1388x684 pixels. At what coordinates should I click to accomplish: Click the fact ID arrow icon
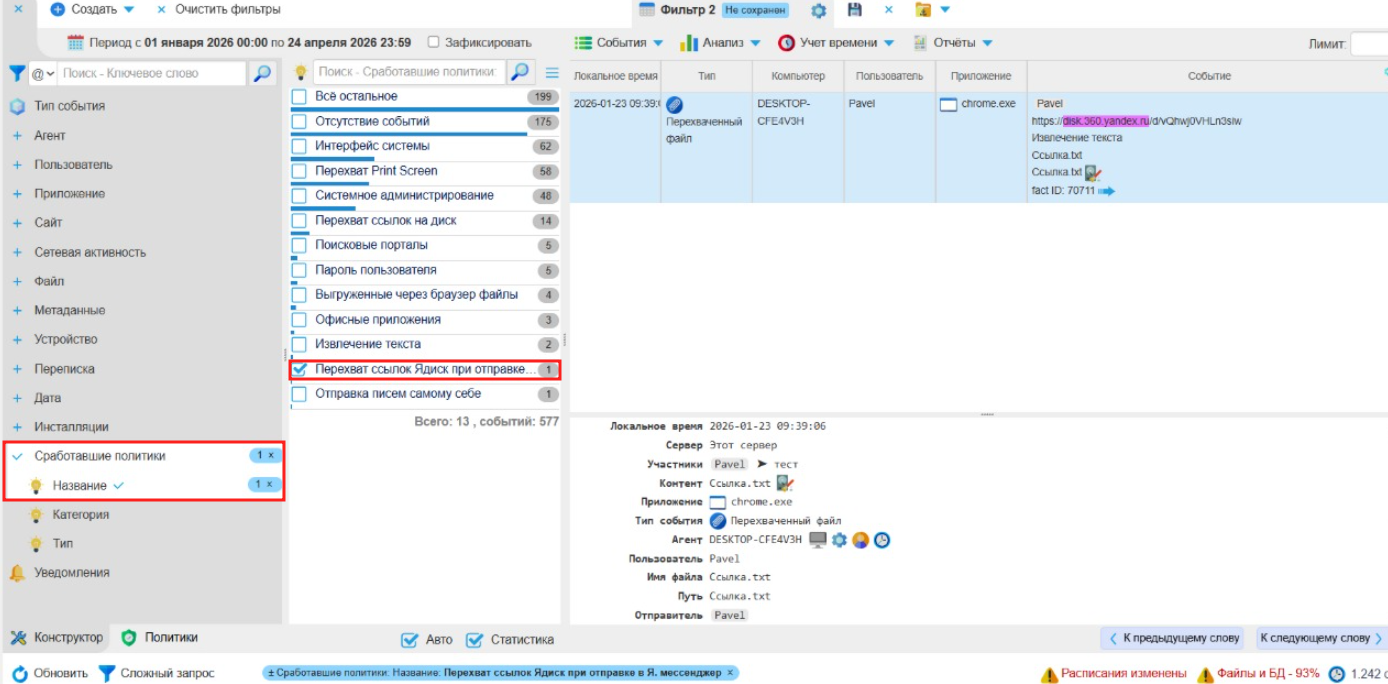(1106, 191)
